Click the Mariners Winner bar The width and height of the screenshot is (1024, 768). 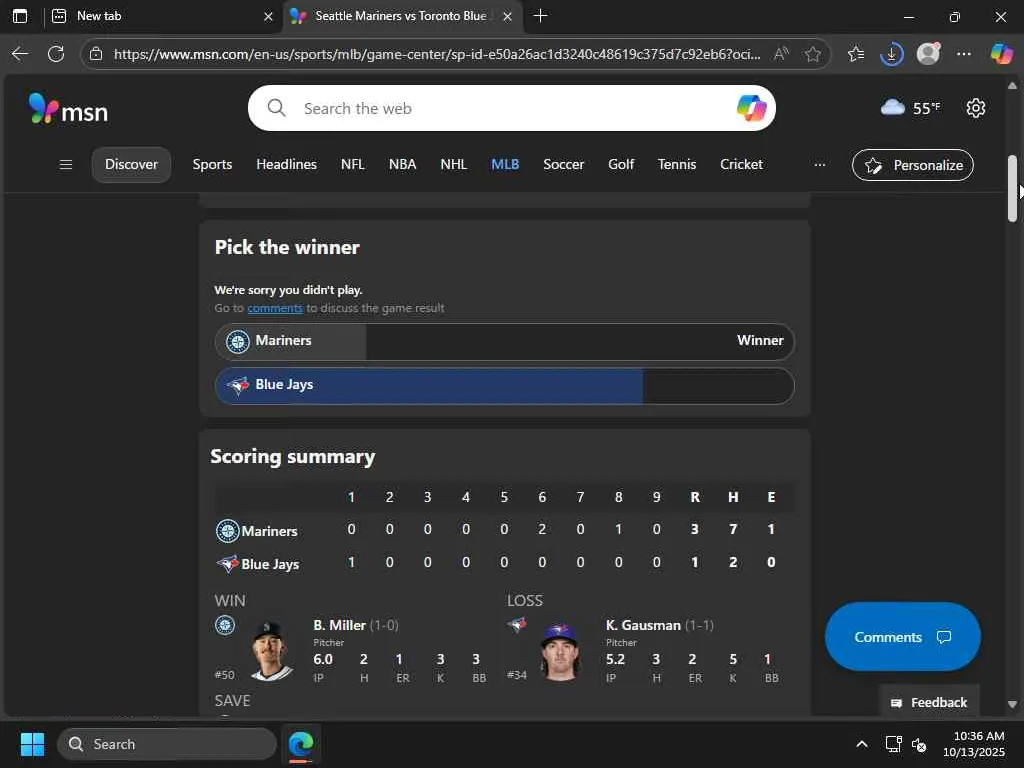click(x=504, y=342)
